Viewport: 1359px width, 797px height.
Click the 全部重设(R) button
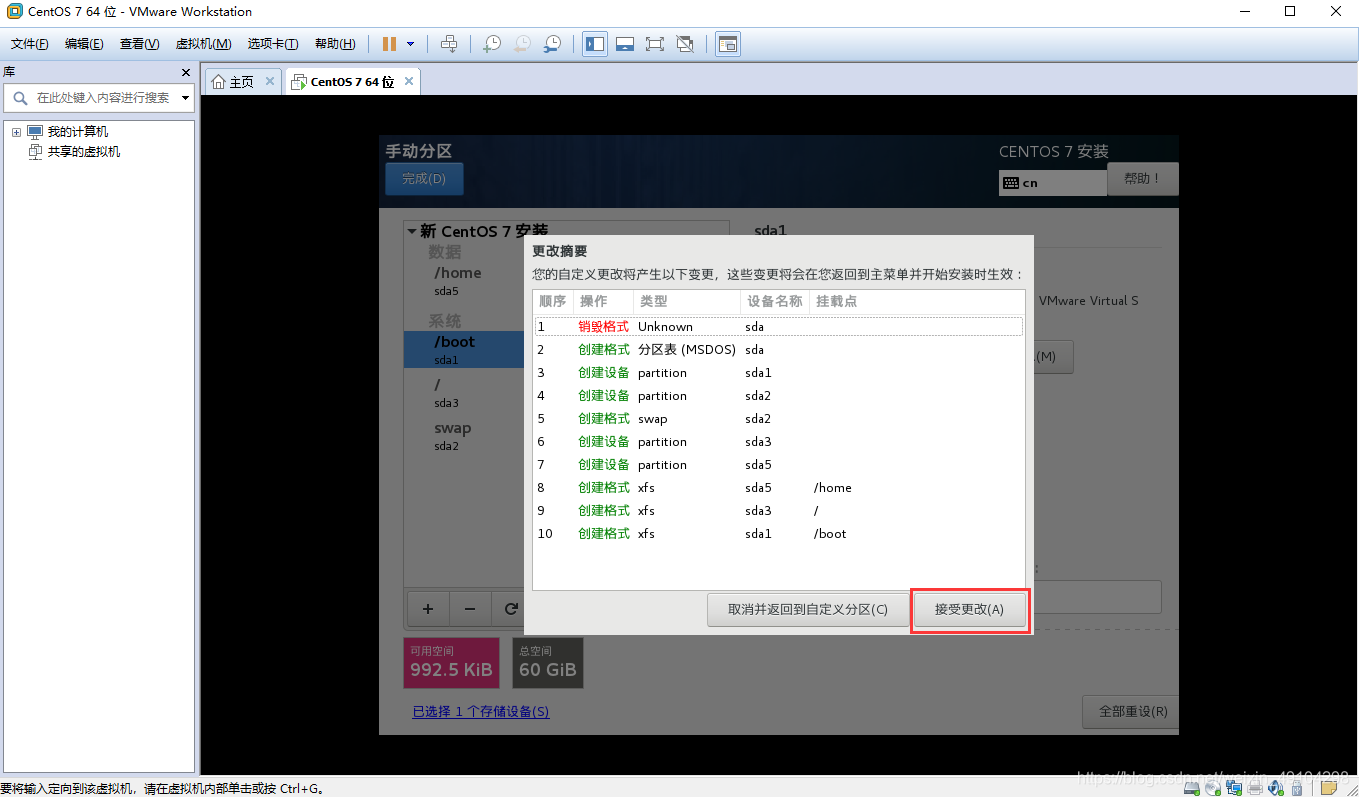[x=1133, y=712]
